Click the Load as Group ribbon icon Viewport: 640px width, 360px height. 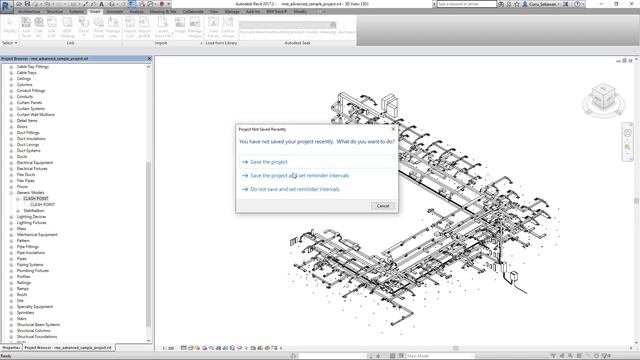coord(228,27)
